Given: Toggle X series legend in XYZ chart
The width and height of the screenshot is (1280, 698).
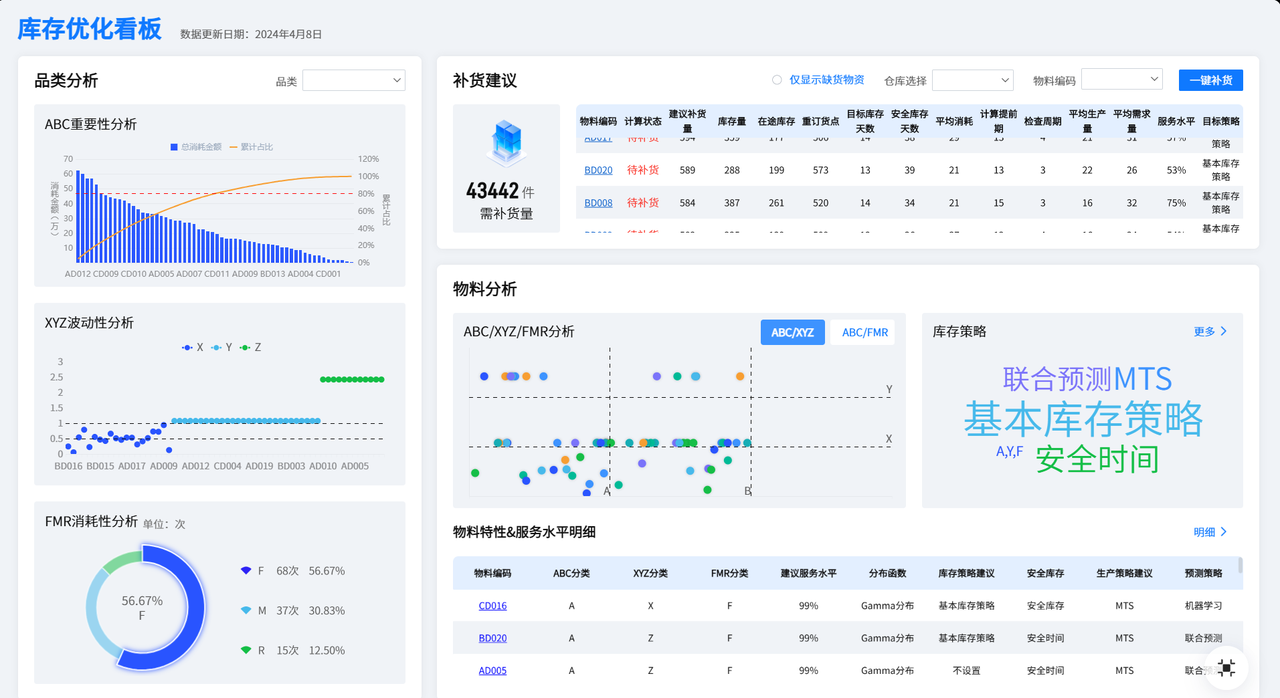Looking at the screenshot, I should [x=192, y=347].
